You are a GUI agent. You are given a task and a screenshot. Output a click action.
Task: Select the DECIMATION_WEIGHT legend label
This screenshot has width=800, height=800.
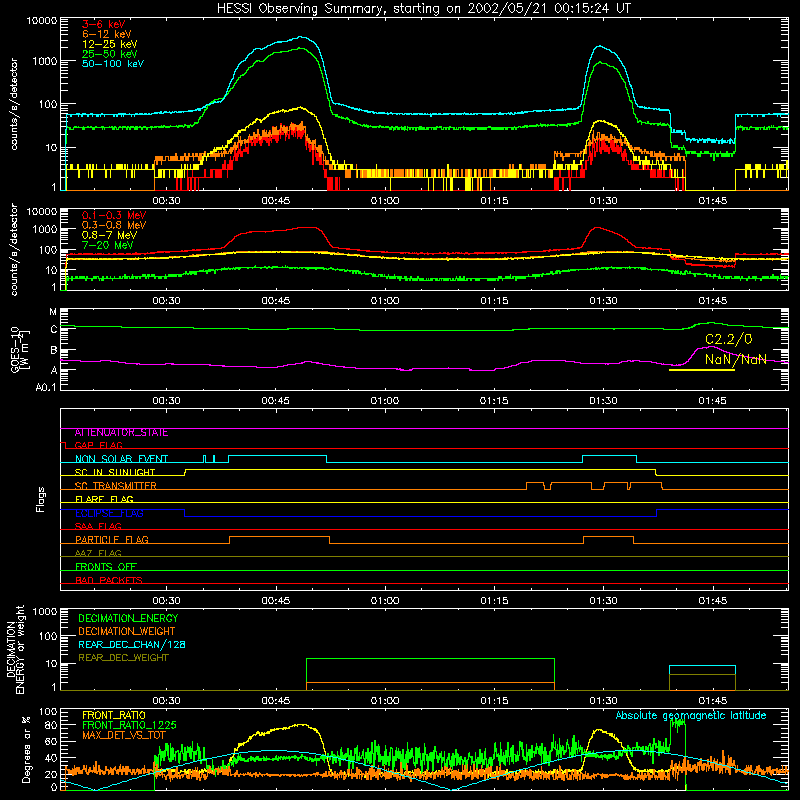tap(127, 632)
